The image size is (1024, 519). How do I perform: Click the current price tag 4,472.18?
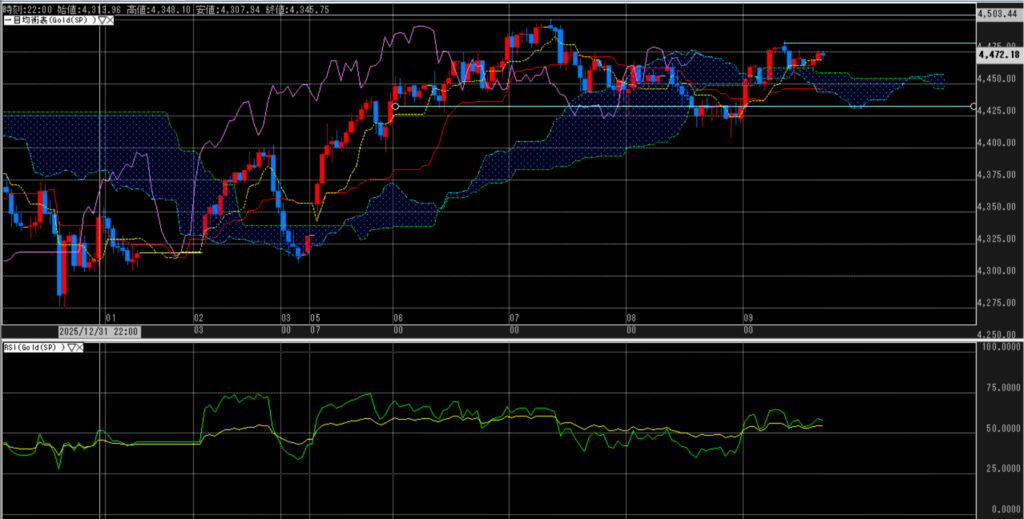(x=999, y=54)
